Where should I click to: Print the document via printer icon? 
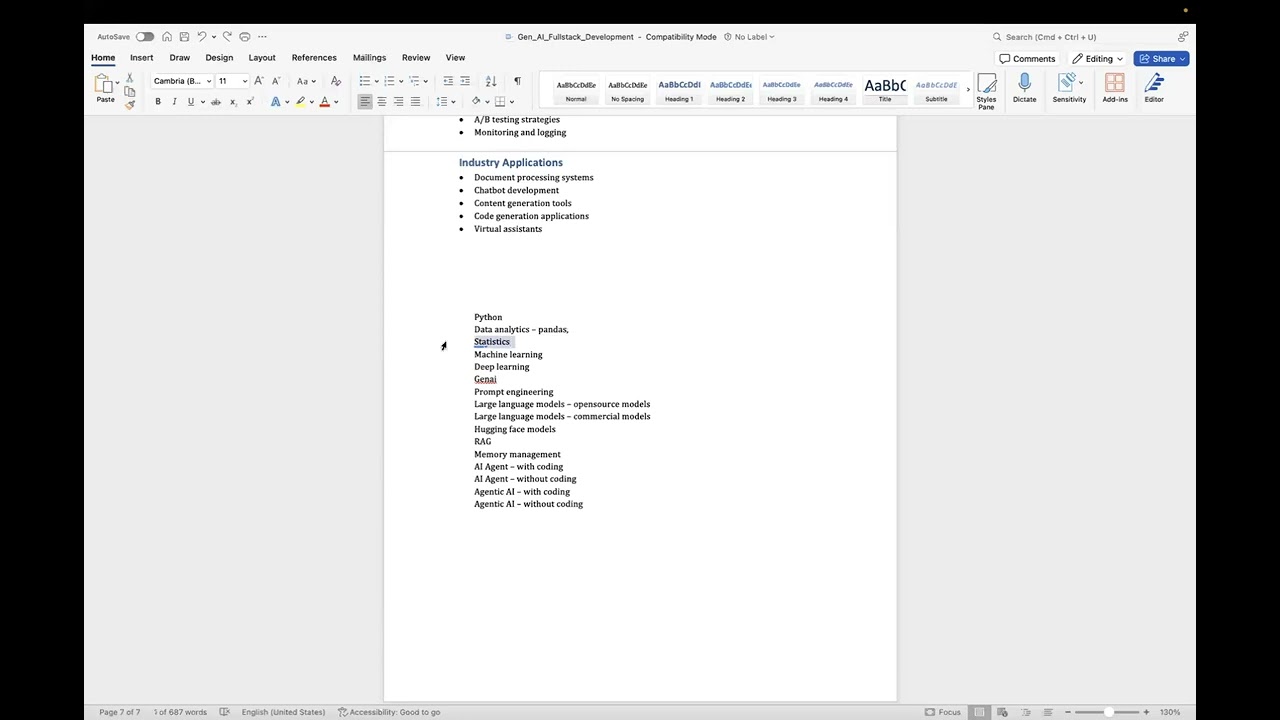point(244,37)
